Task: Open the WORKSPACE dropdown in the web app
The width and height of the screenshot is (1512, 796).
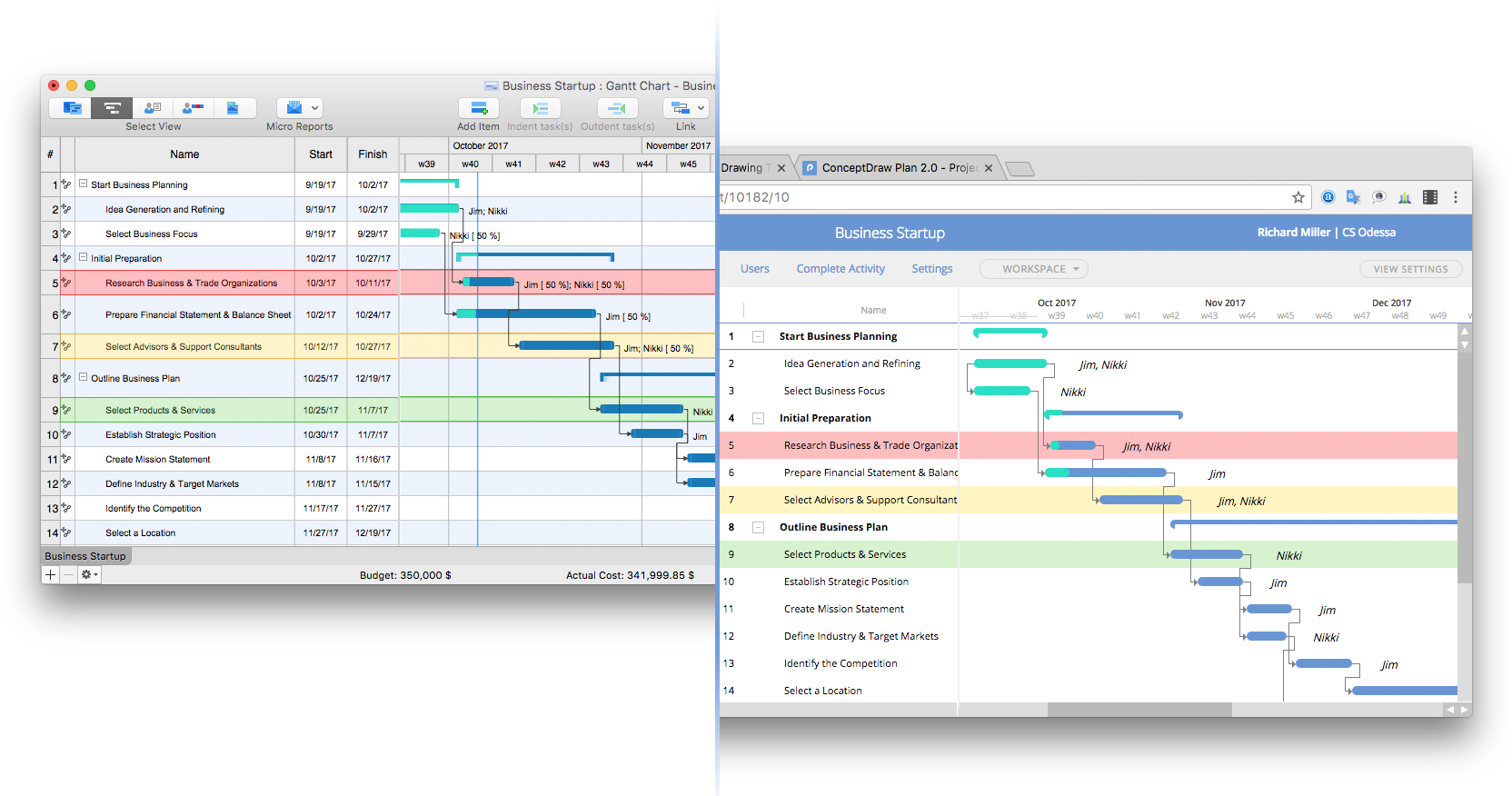Action: pyautogui.click(x=1034, y=269)
